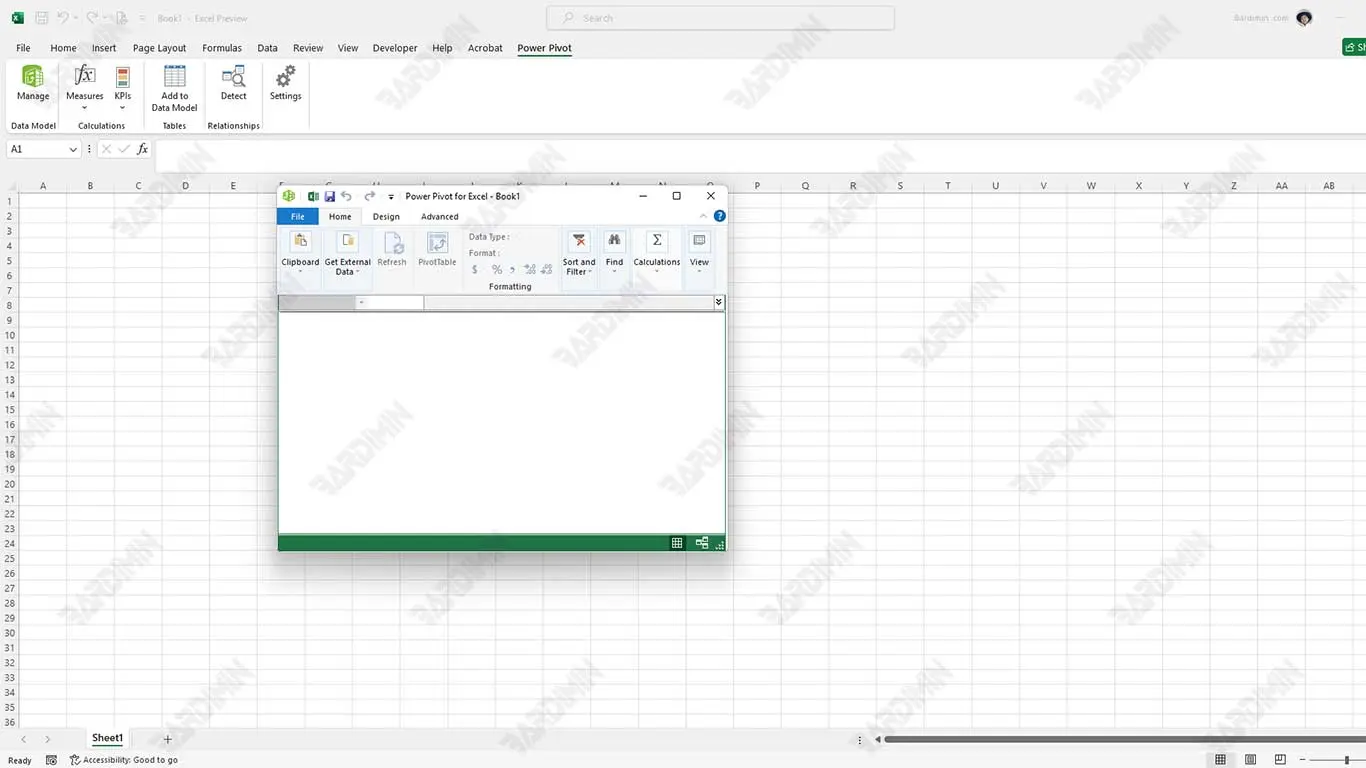
Task: Expand the Power Pivot formula bar chevron
Action: pos(718,302)
